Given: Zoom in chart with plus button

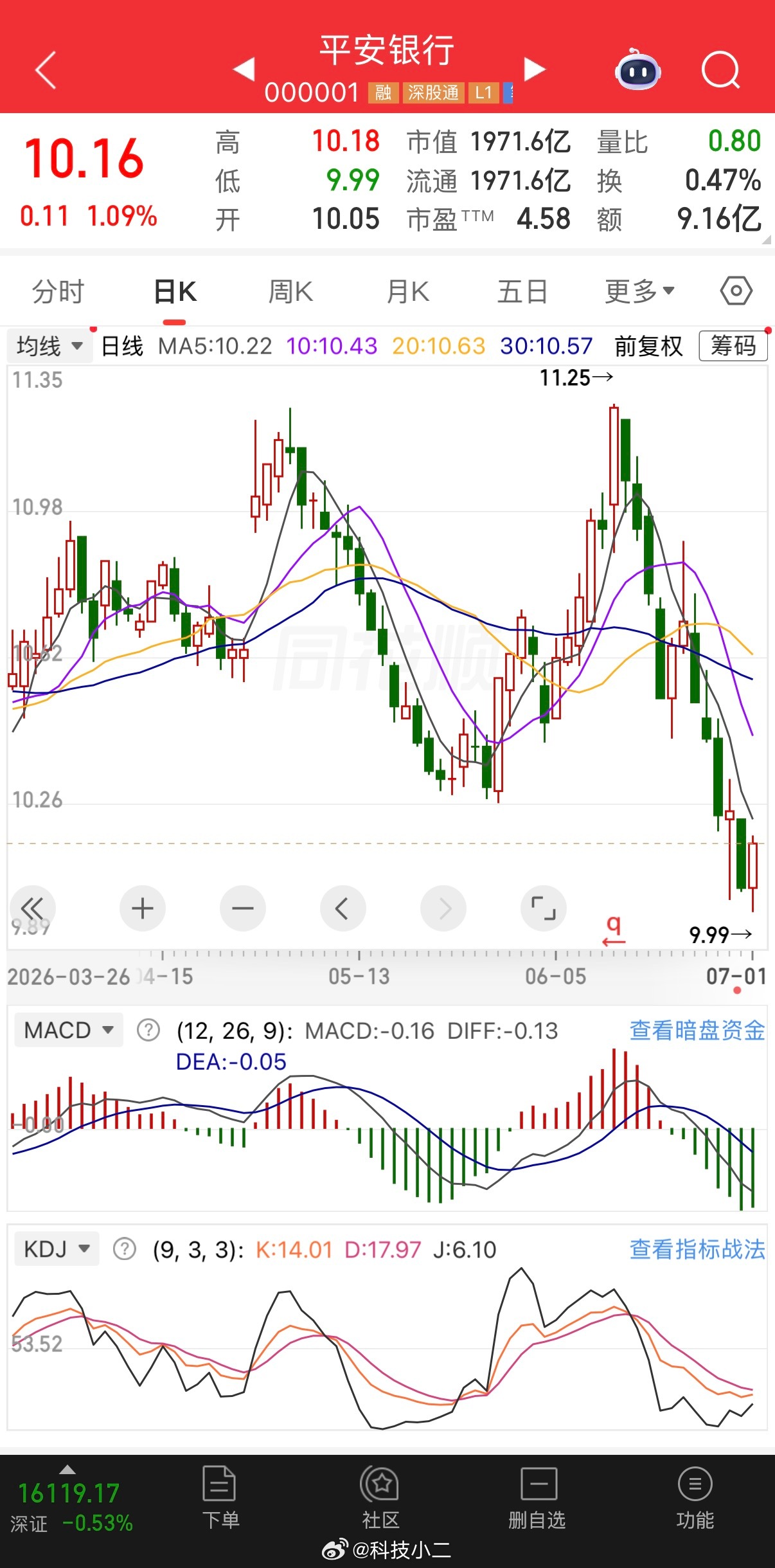Looking at the screenshot, I should 143,908.
